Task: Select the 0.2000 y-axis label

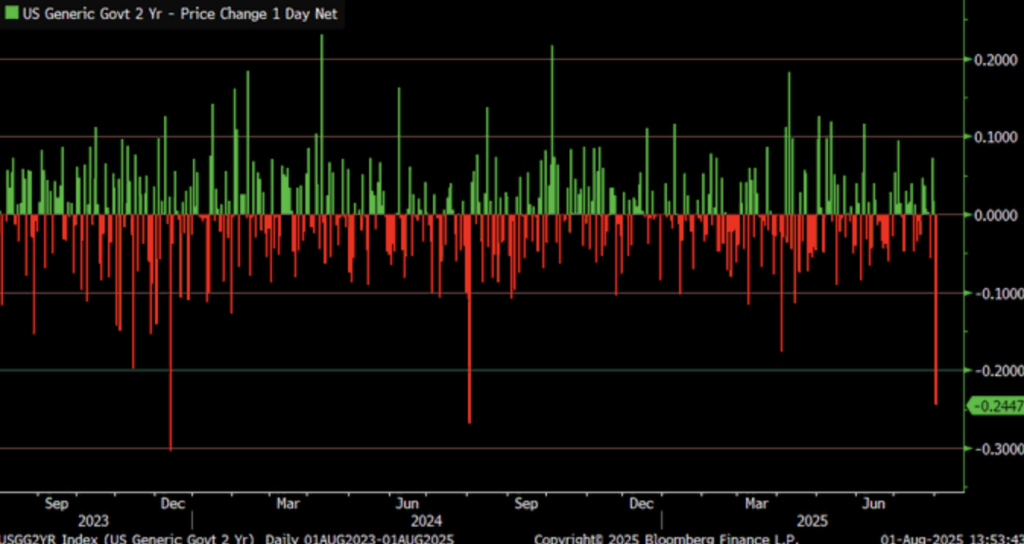Action: (x=996, y=59)
